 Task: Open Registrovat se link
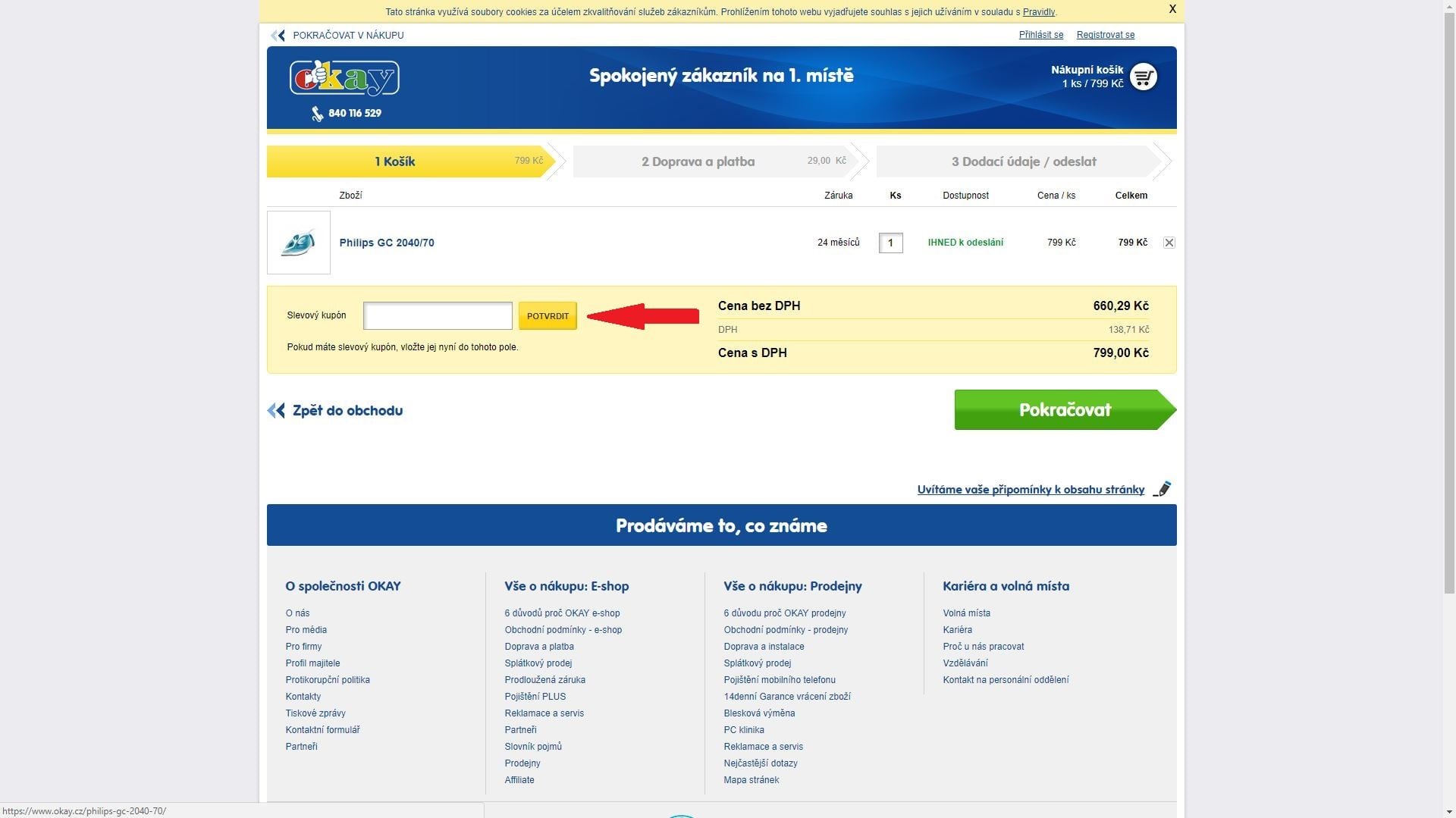[1105, 35]
